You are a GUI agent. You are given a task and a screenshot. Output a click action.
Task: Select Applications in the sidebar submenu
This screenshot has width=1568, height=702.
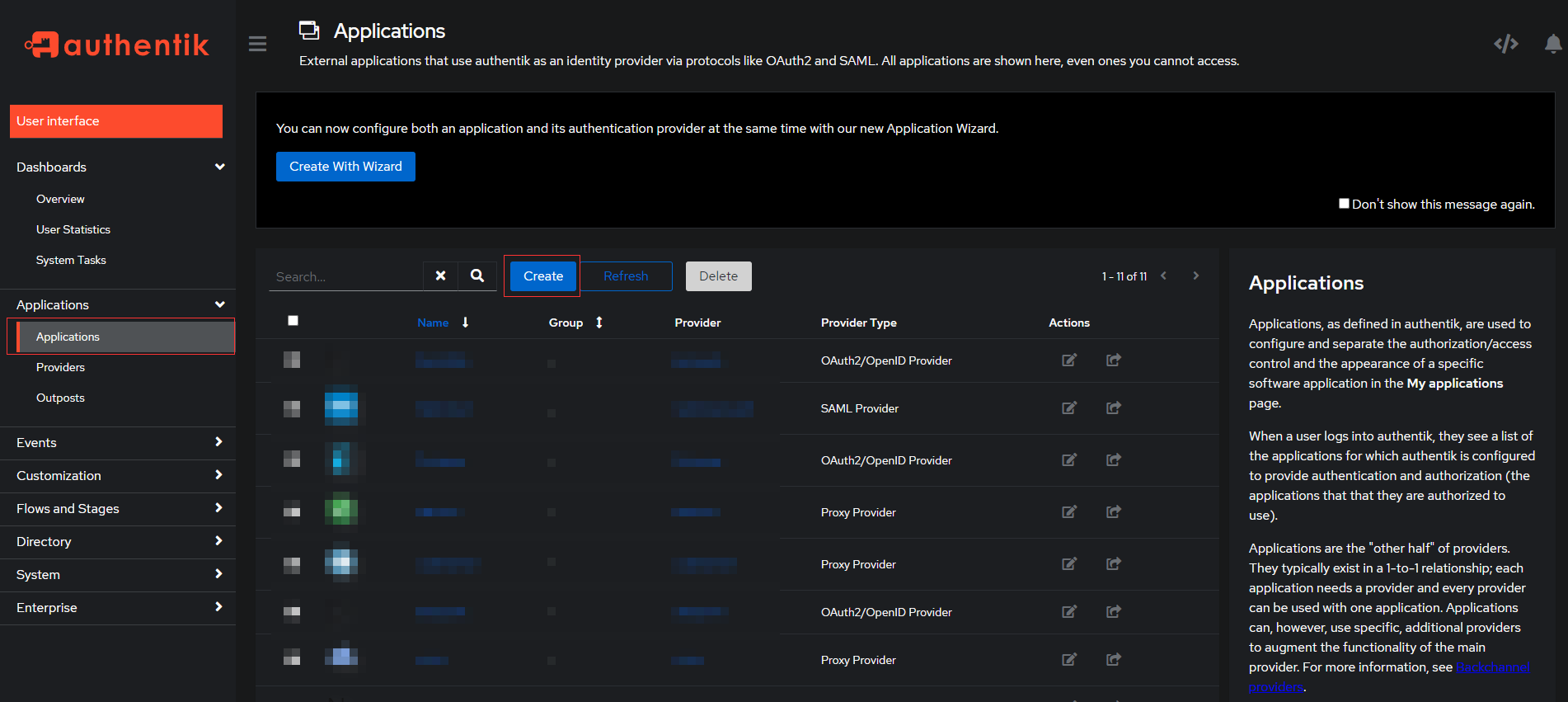[125, 337]
